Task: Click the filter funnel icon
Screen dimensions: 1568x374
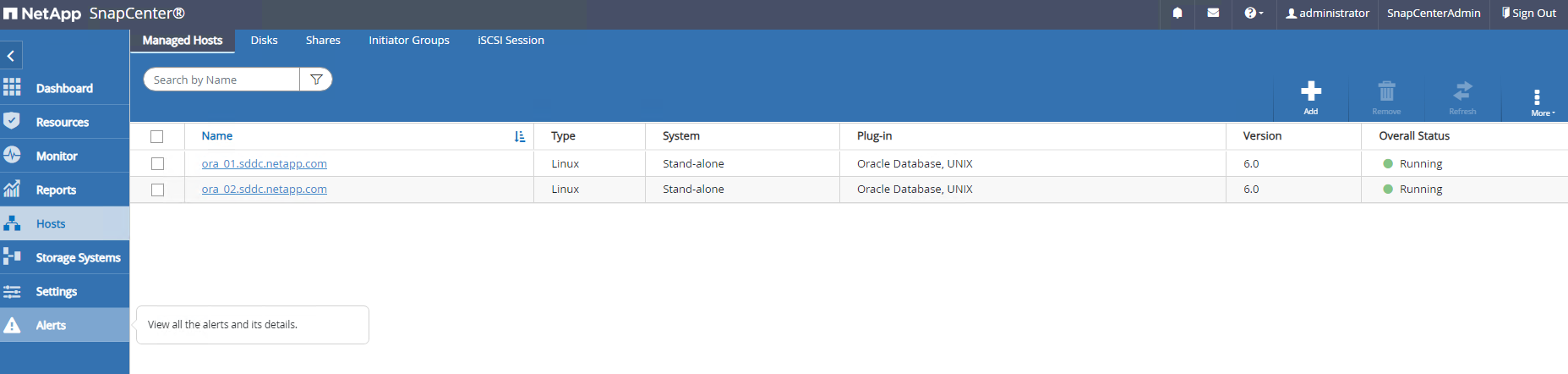Action: [x=316, y=80]
